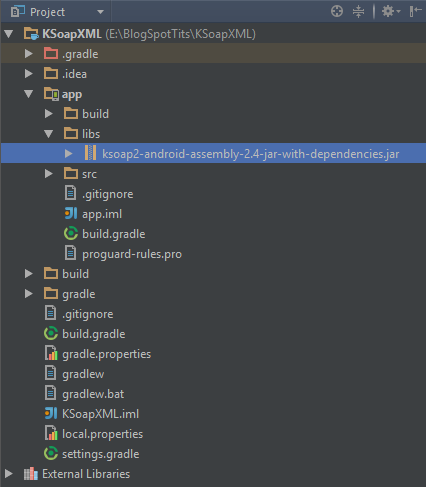Select the KSoapXML project name
426x487 pixels.
[x=72, y=34]
